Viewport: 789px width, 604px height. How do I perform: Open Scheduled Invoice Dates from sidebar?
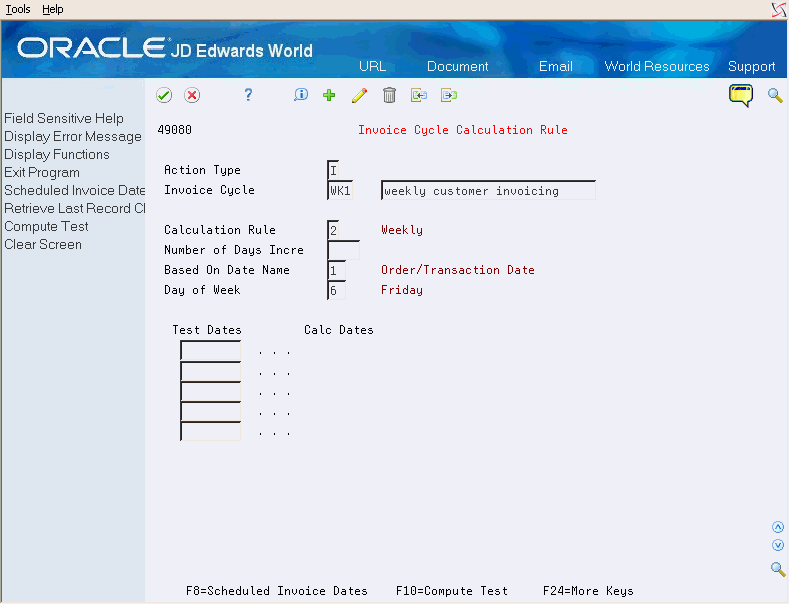pos(74,190)
